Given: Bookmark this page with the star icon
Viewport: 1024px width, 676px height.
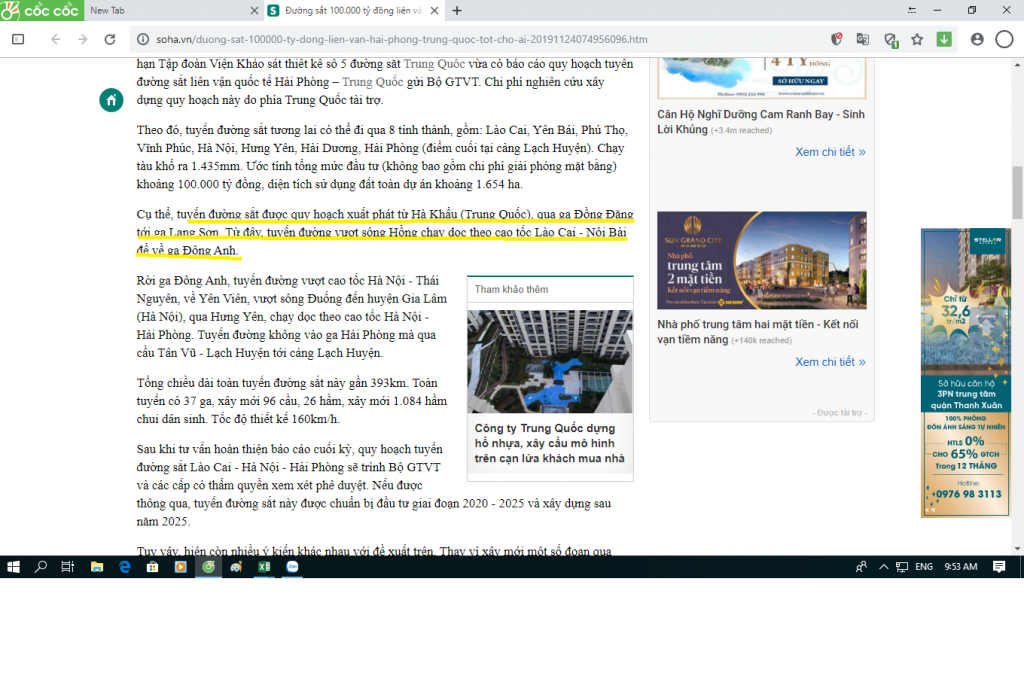Looking at the screenshot, I should [917, 39].
